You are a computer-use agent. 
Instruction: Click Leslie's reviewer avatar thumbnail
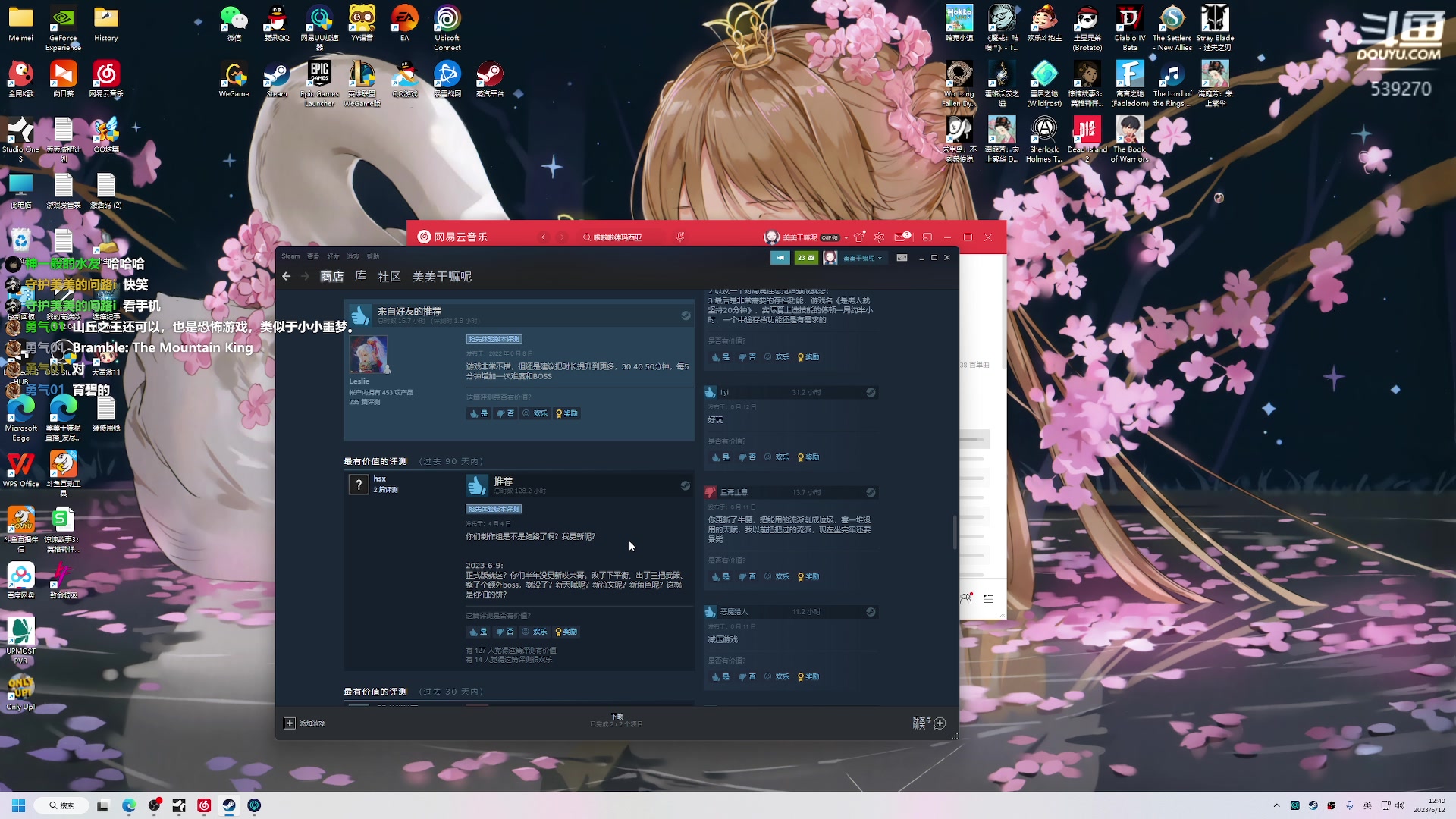[x=369, y=354]
